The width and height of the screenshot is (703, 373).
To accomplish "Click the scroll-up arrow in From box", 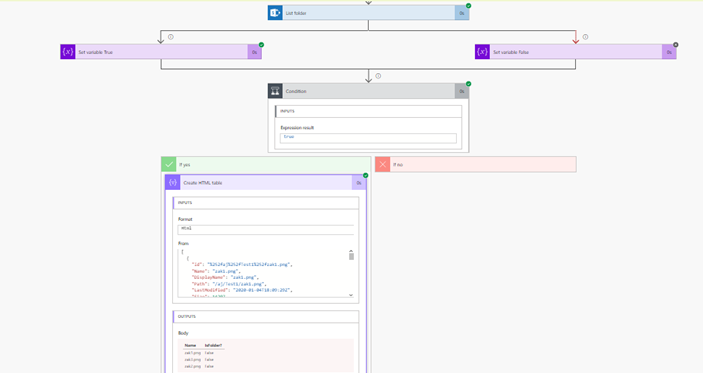I will (x=351, y=252).
